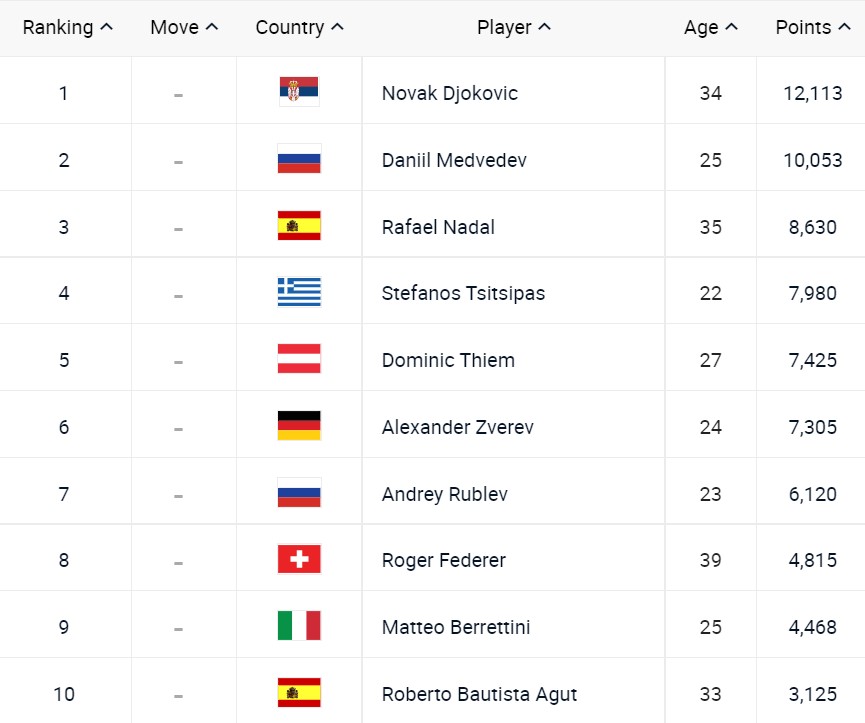Click the German flag for Alexander Zverev
This screenshot has height=723, width=865.
(x=299, y=426)
